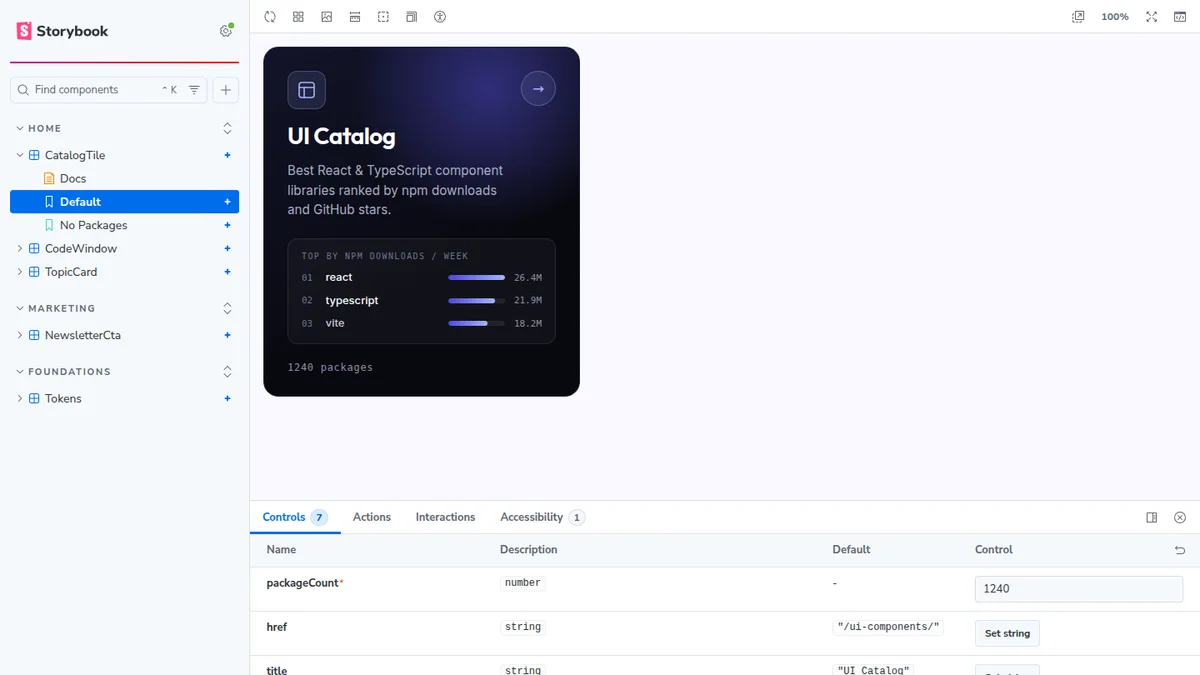Expand all items in HOME section
The height and width of the screenshot is (675, 1200).
227,128
